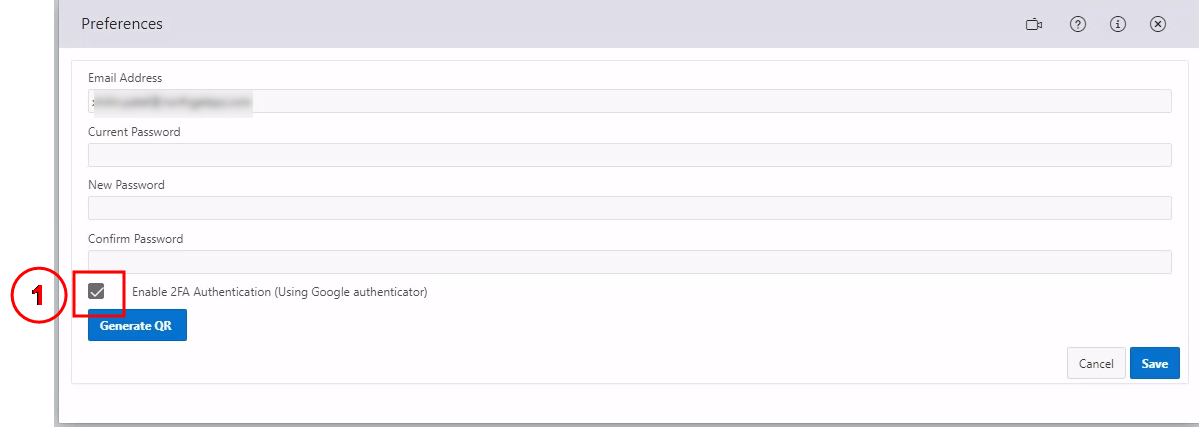Click the Confirm Password label
The height and width of the screenshot is (427, 1199).
pyautogui.click(x=135, y=239)
